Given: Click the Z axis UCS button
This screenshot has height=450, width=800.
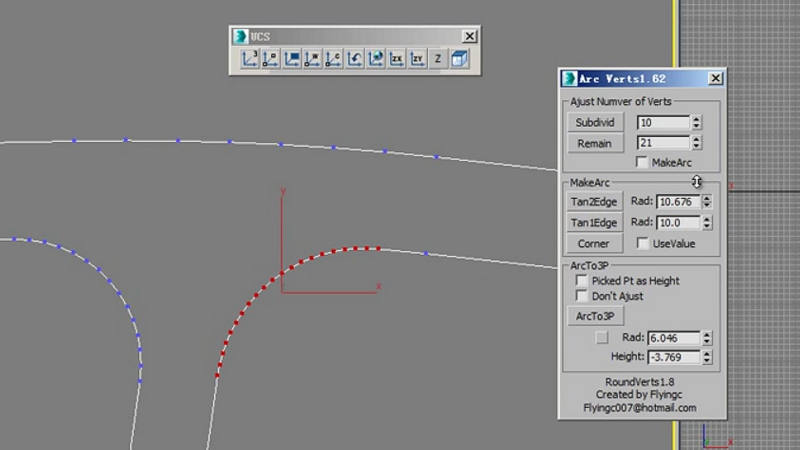Looking at the screenshot, I should [438, 59].
